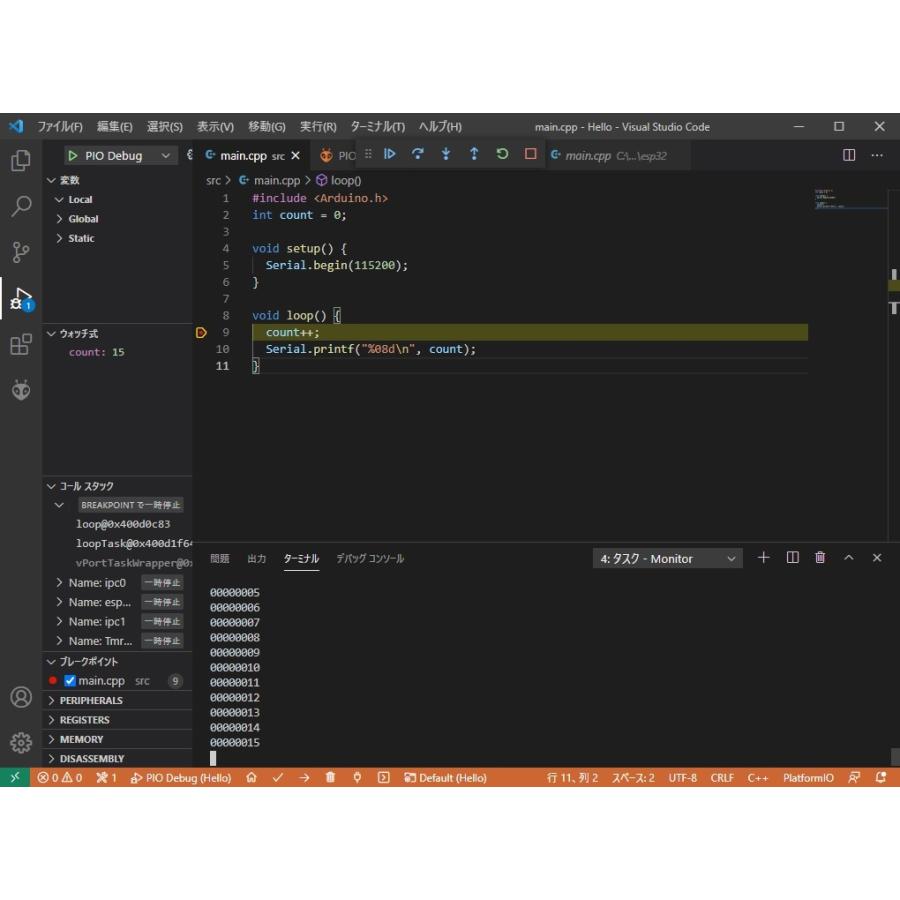This screenshot has height=900, width=900.
Task: Stop debugging with the red square
Action: [x=530, y=154]
